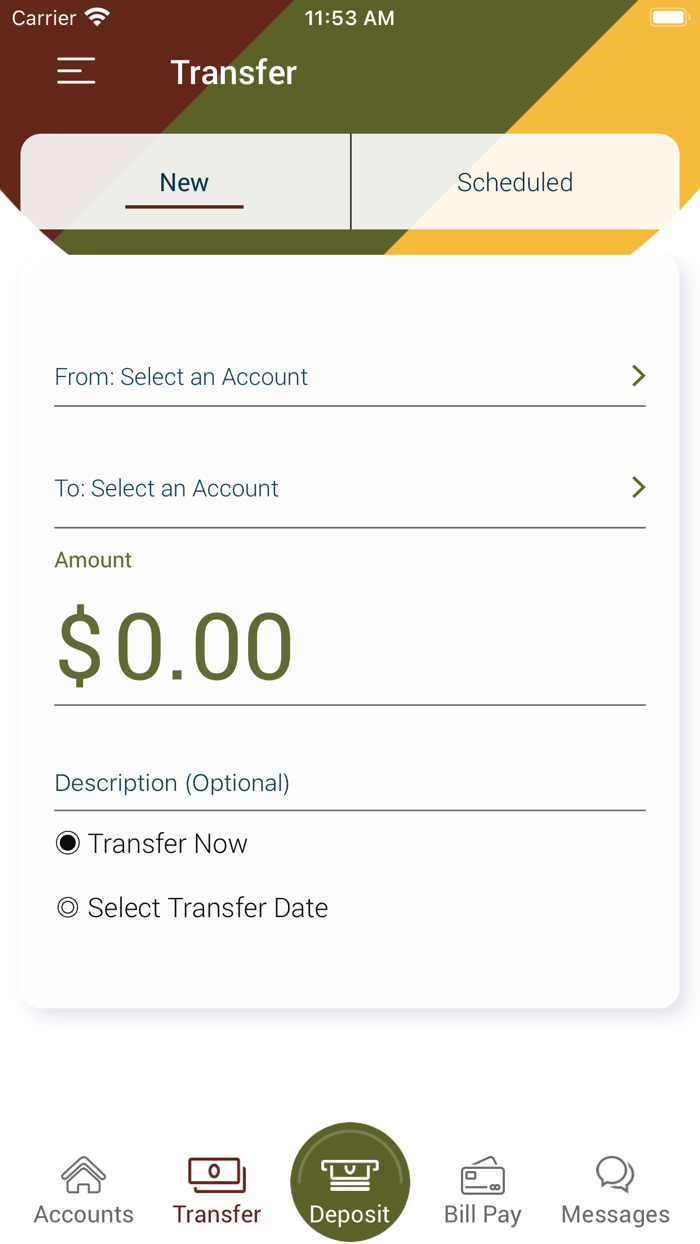
Task: Expand account selection for the transfer destination
Action: click(638, 488)
